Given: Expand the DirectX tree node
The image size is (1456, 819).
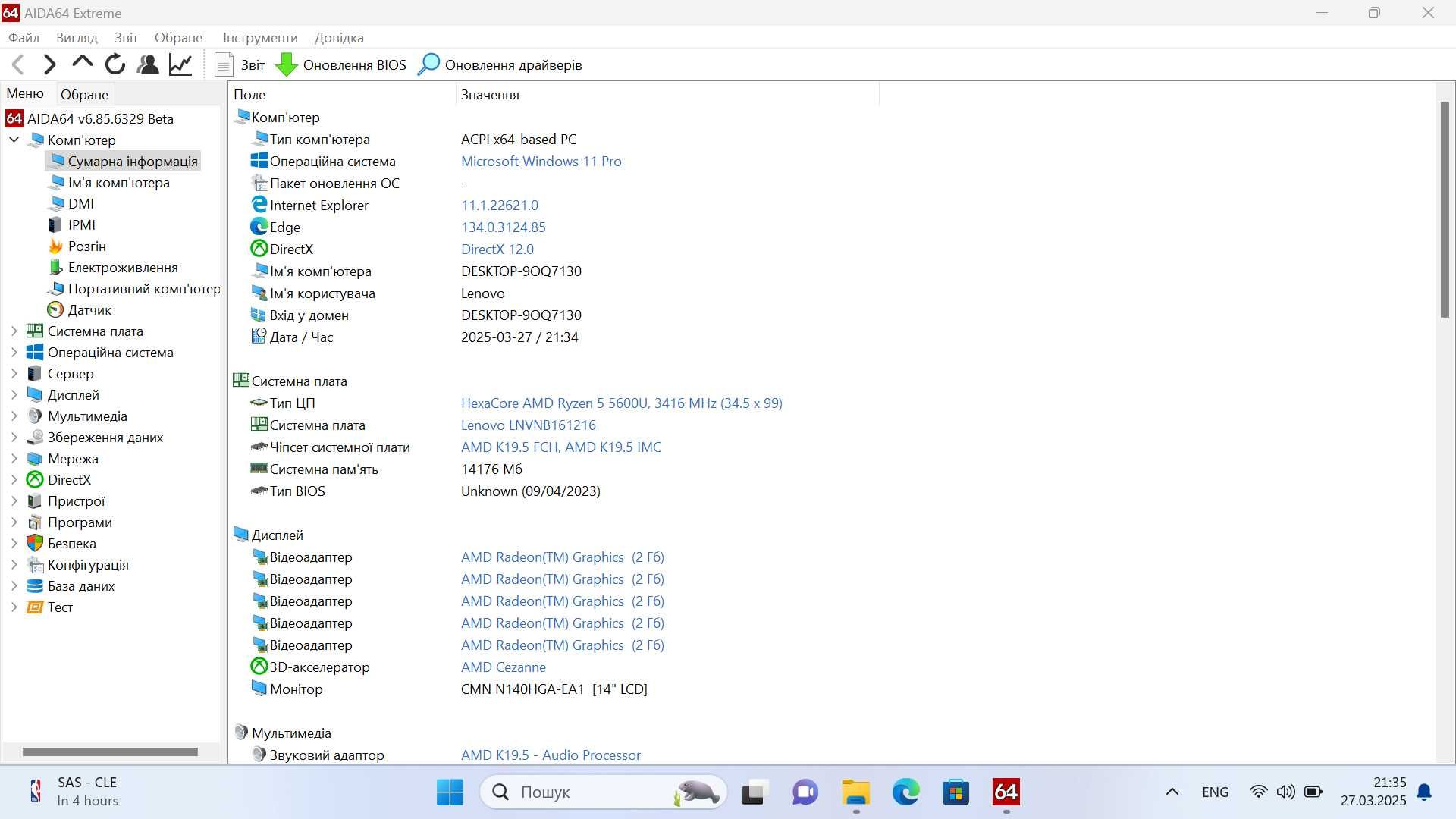Looking at the screenshot, I should pyautogui.click(x=14, y=479).
